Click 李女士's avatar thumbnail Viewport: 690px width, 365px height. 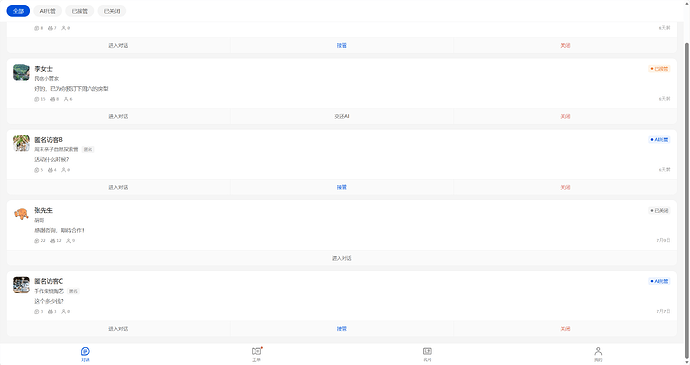(21, 72)
